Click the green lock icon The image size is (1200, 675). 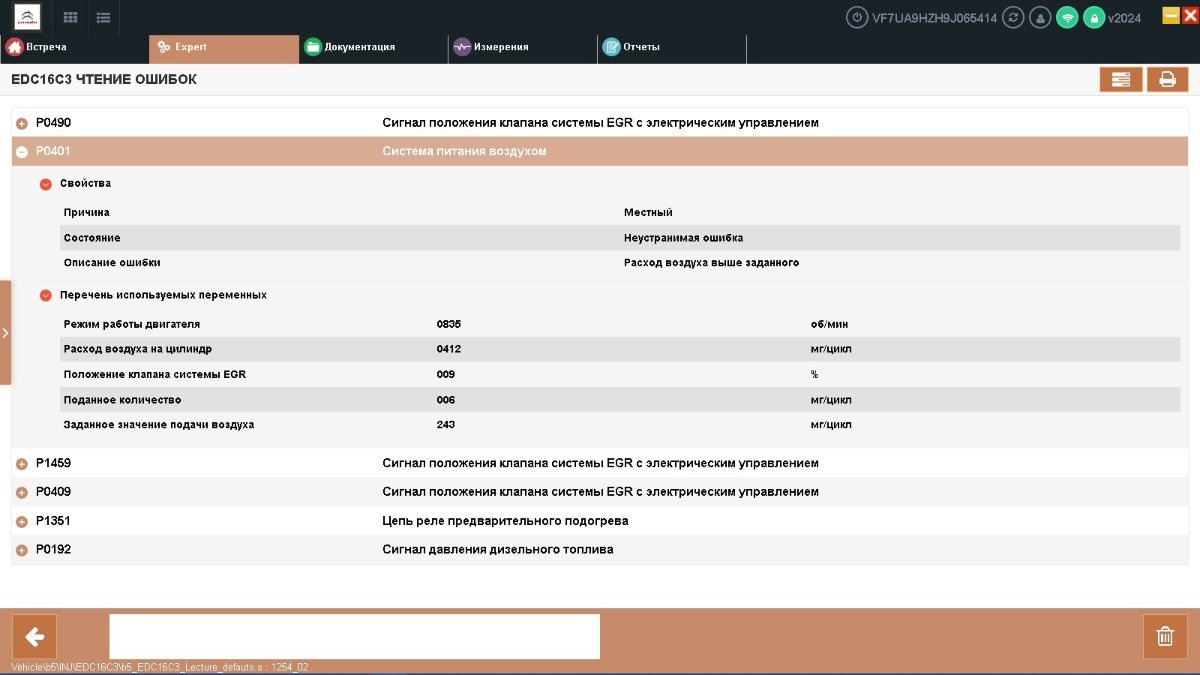point(1095,17)
